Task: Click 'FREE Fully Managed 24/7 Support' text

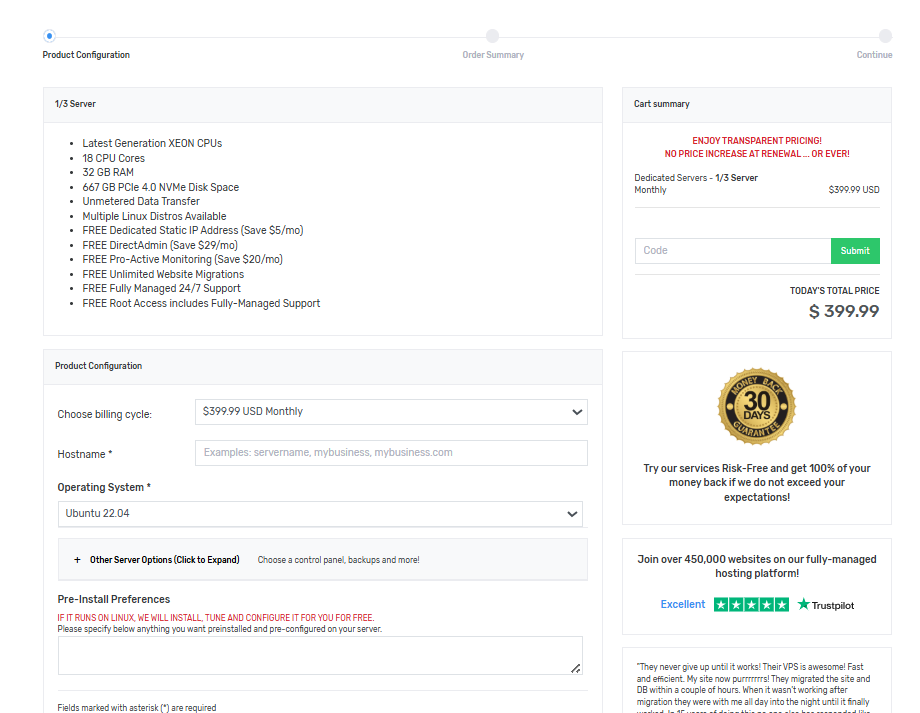Action: (x=161, y=288)
